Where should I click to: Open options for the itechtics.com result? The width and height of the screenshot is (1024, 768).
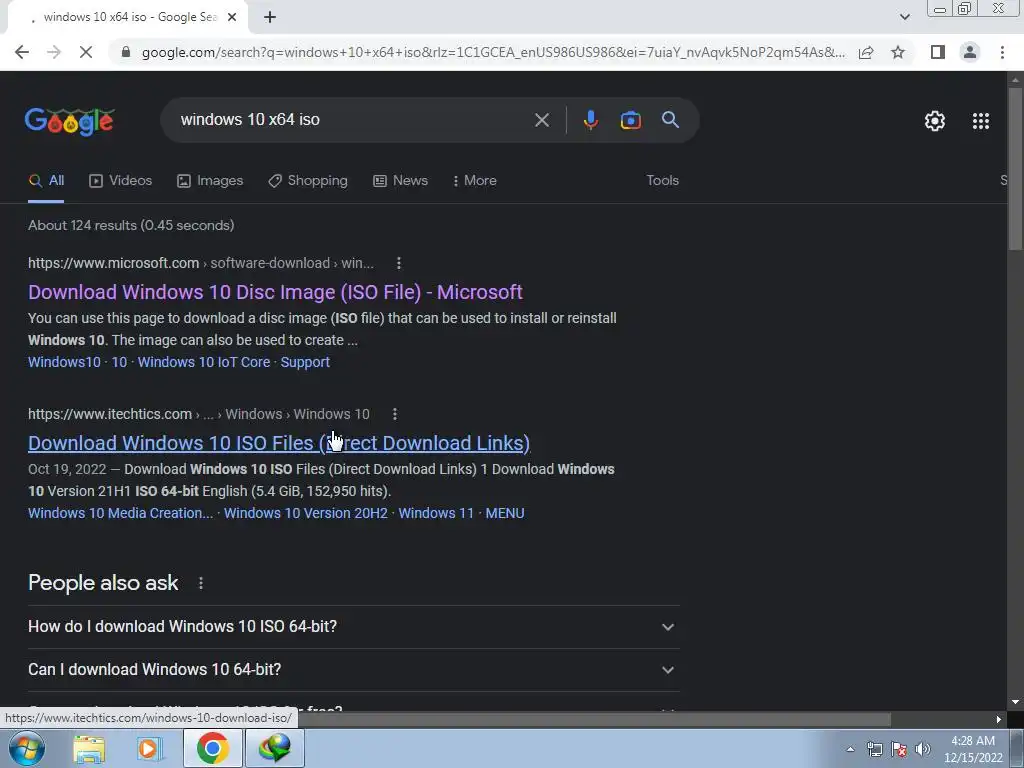click(394, 414)
